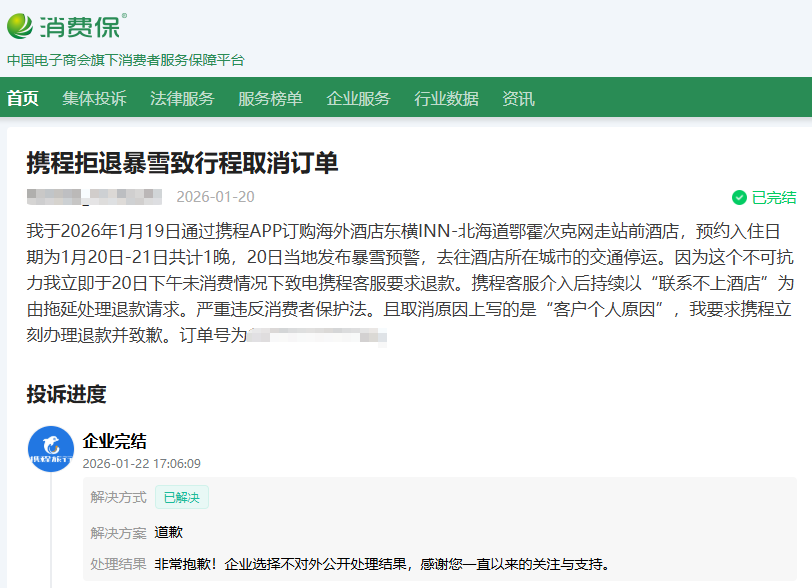Select 法律服务 in the green navbar
Image resolution: width=812 pixels, height=588 pixels.
[182, 99]
